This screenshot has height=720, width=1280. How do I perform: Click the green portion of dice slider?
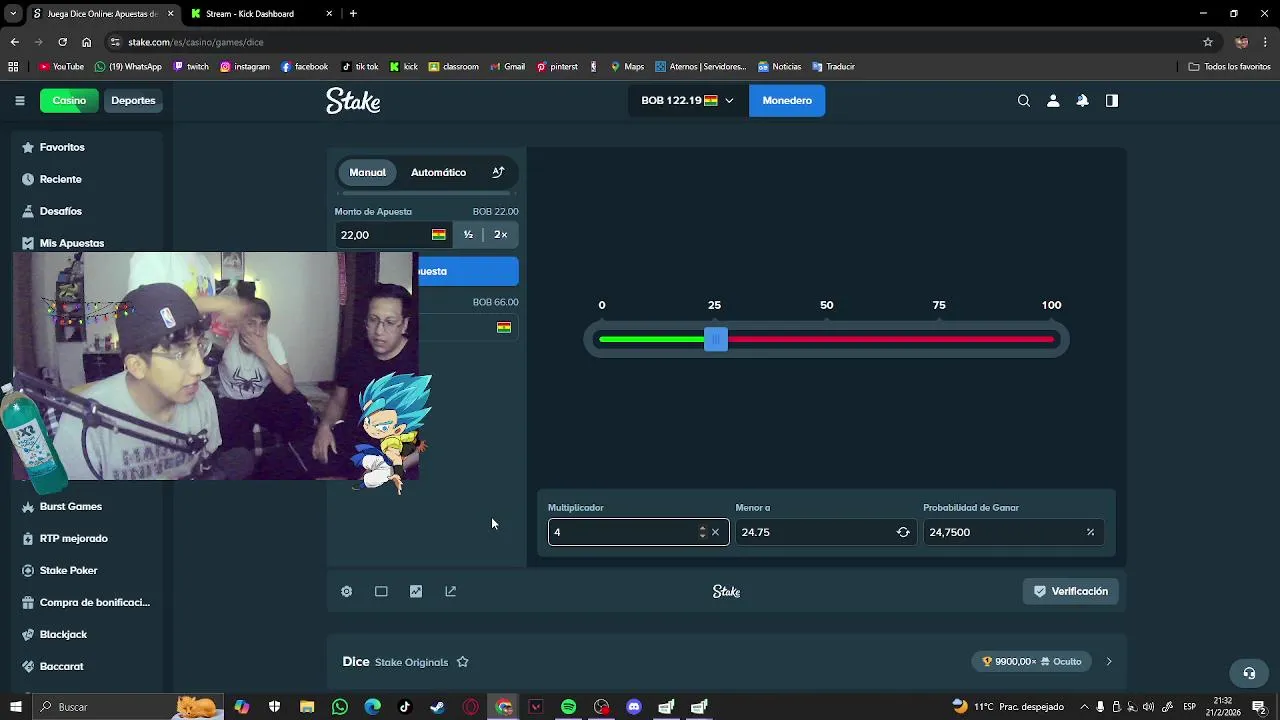652,340
